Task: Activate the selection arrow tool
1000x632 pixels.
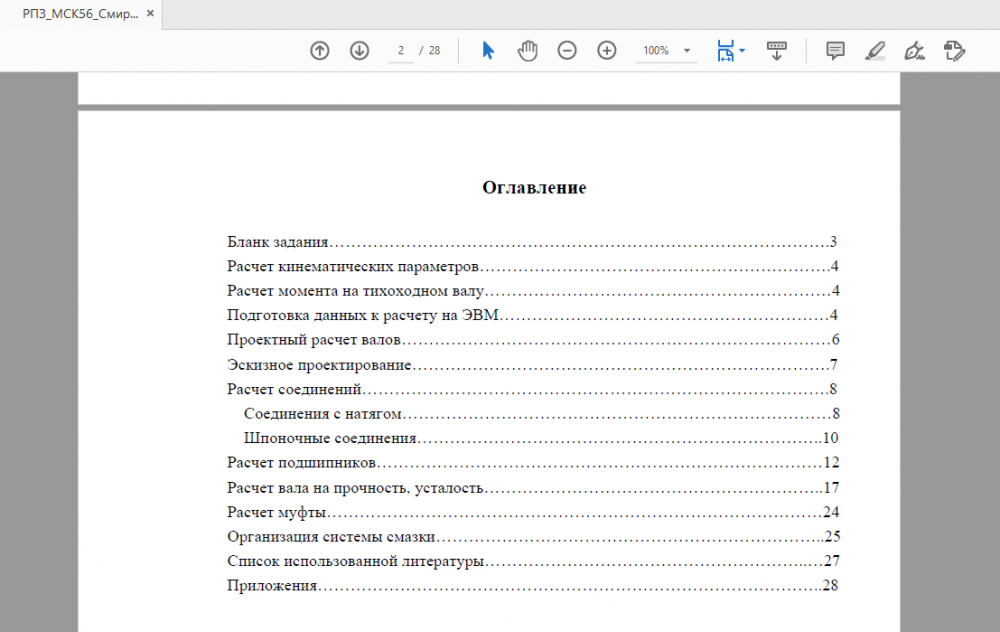Action: pyautogui.click(x=488, y=51)
